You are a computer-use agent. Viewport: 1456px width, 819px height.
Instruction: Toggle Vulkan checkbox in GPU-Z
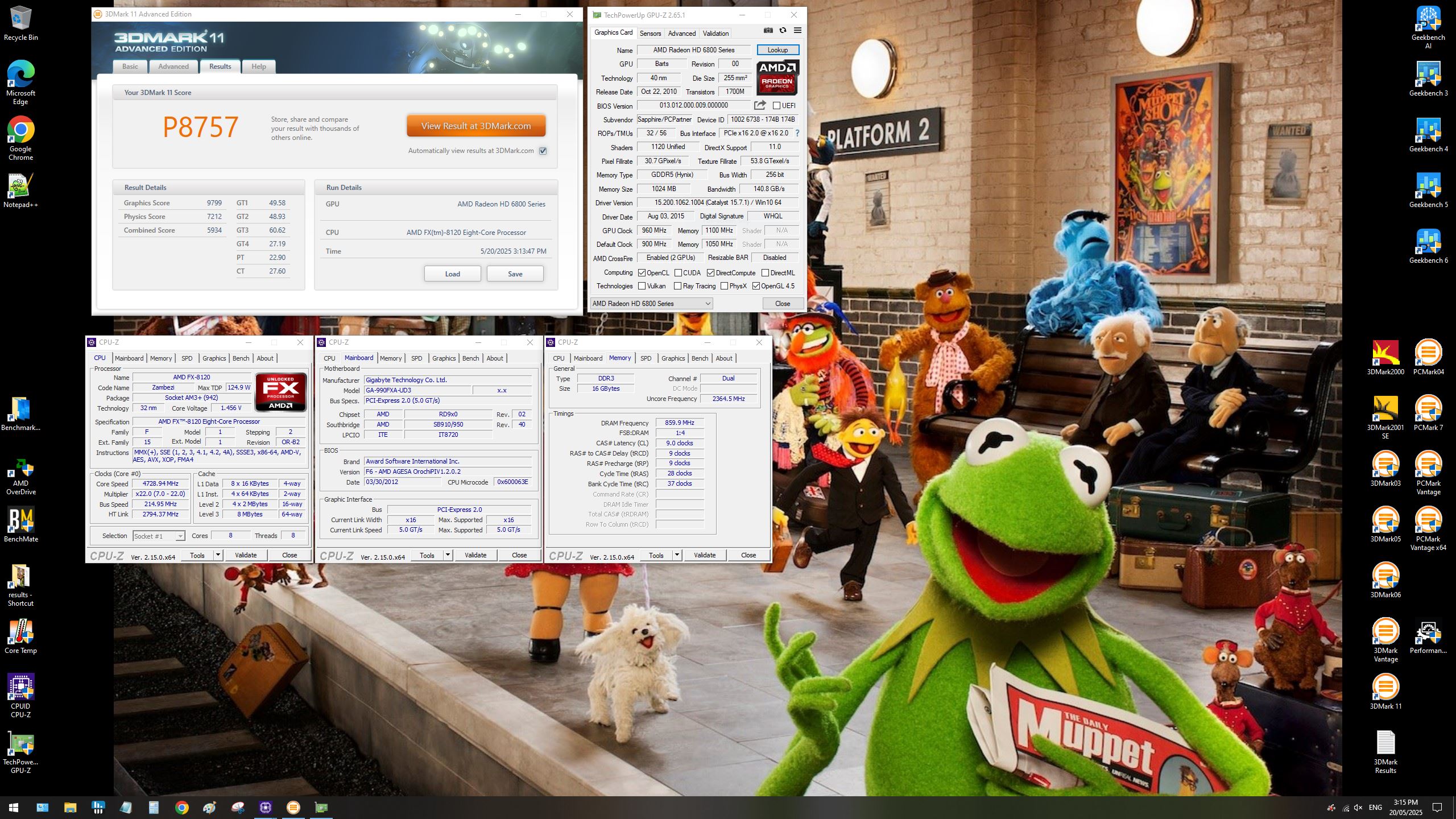point(642,286)
